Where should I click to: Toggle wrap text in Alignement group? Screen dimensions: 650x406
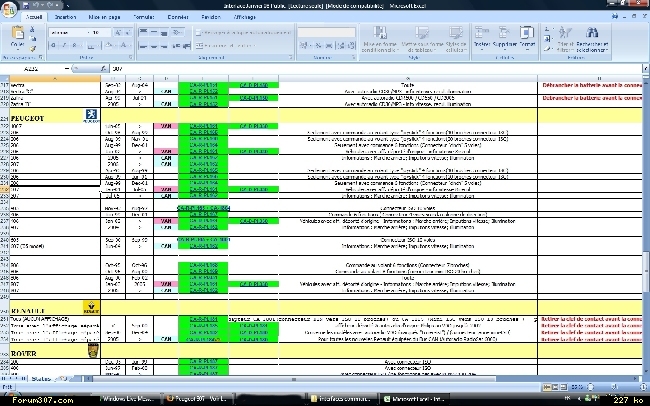point(244,32)
